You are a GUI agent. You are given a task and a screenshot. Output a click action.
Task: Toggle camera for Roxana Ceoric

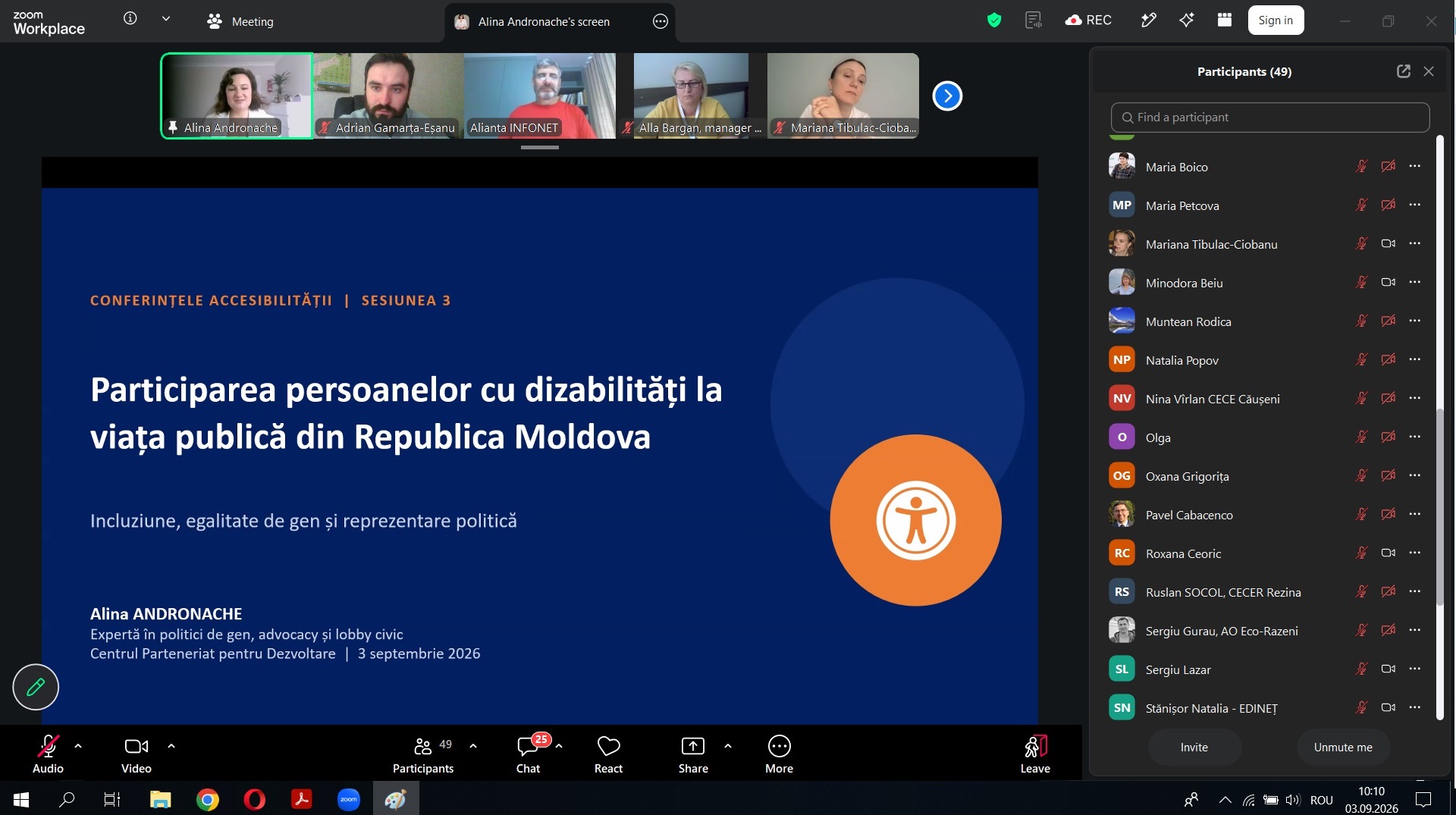pos(1389,553)
